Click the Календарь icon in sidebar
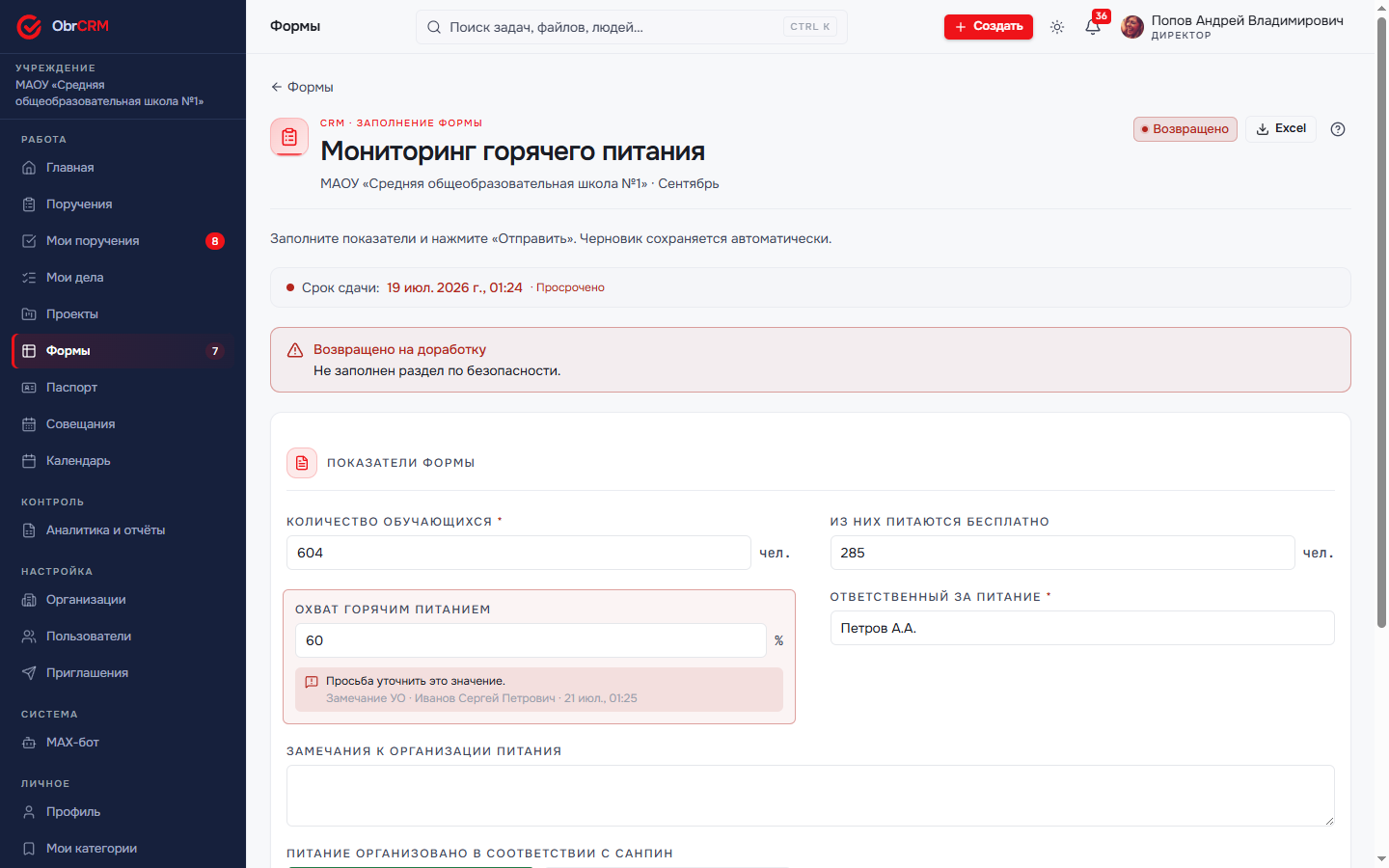1389x868 pixels. [29, 461]
